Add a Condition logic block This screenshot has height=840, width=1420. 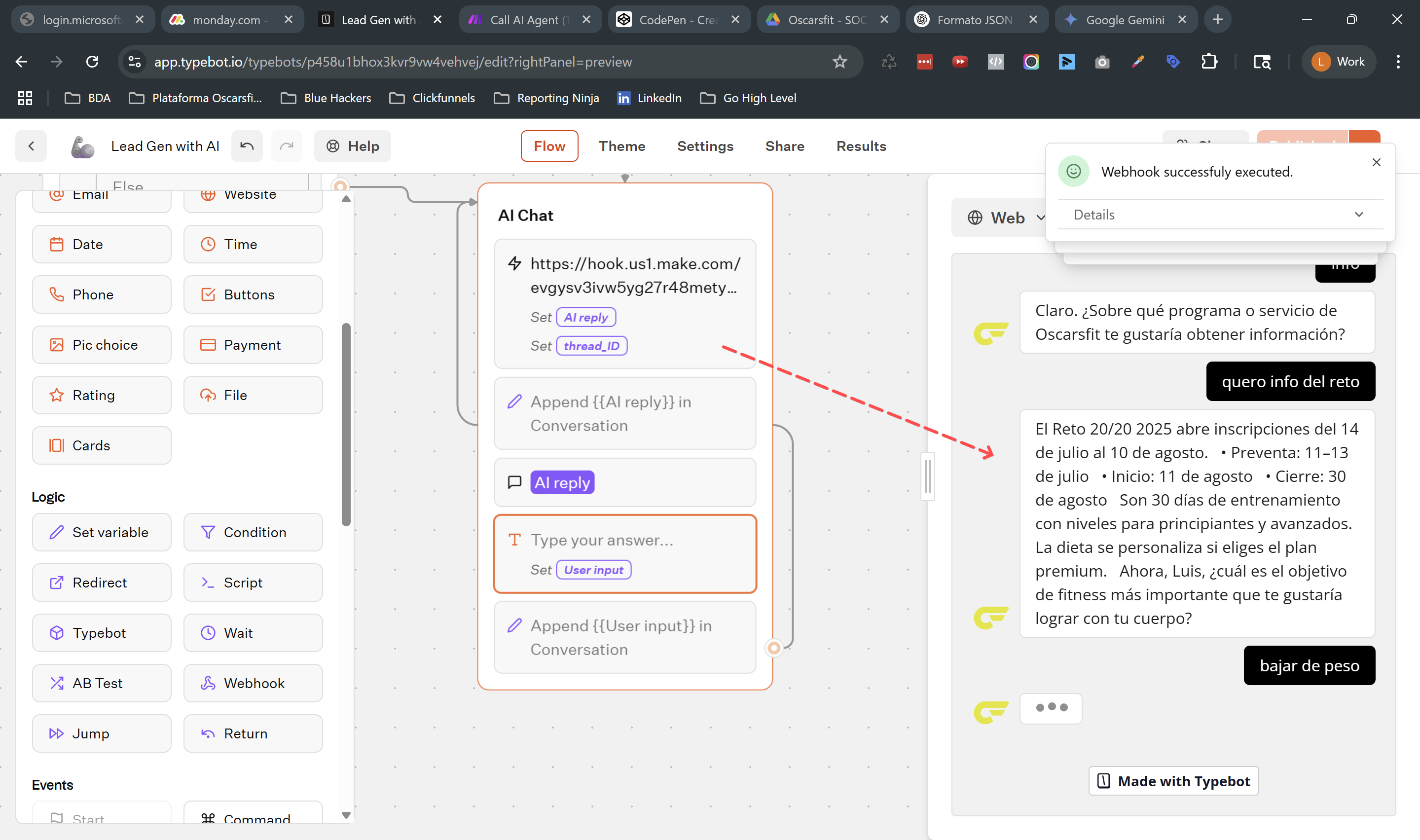click(253, 532)
